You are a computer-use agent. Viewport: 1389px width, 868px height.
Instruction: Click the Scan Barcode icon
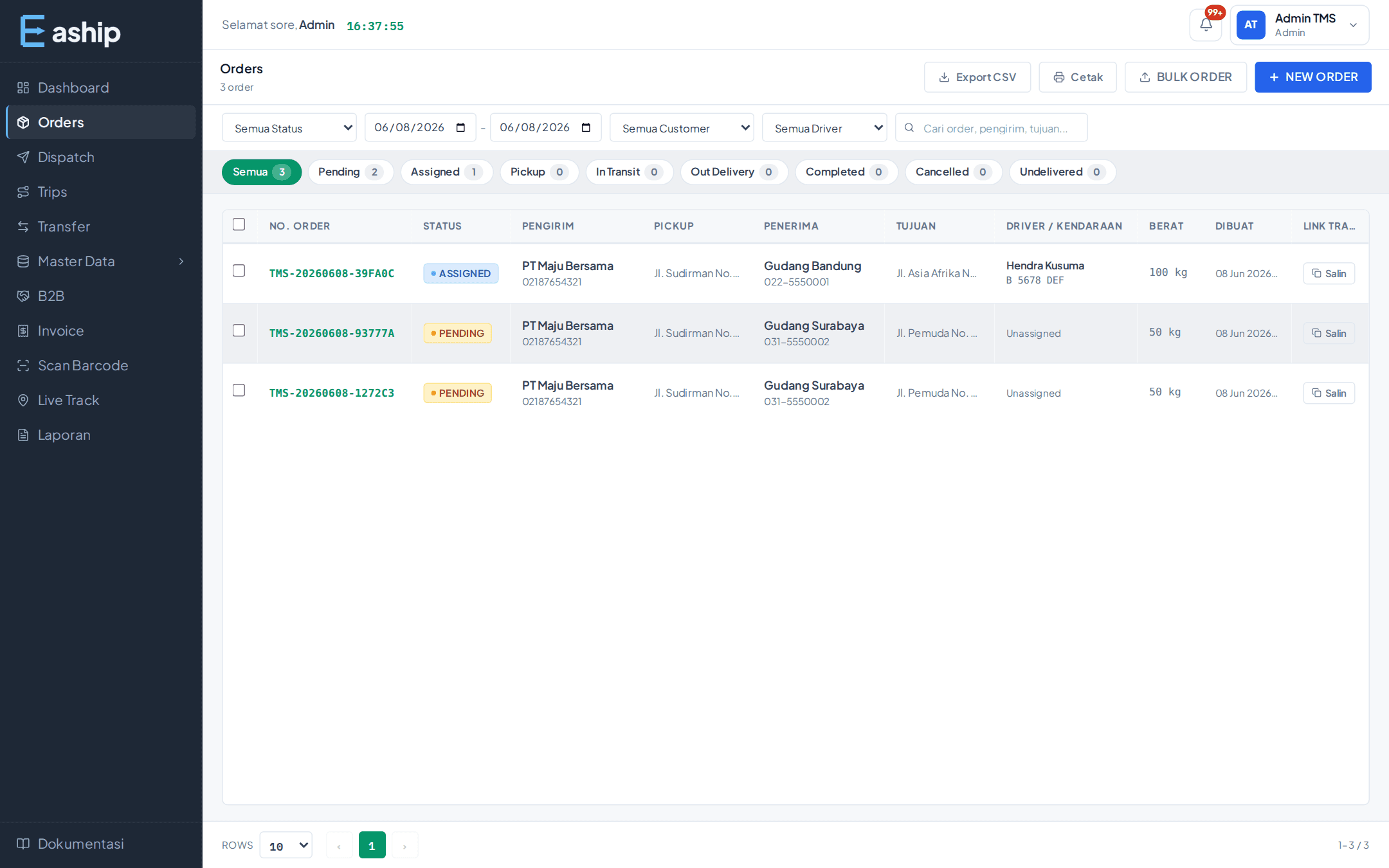click(x=23, y=365)
